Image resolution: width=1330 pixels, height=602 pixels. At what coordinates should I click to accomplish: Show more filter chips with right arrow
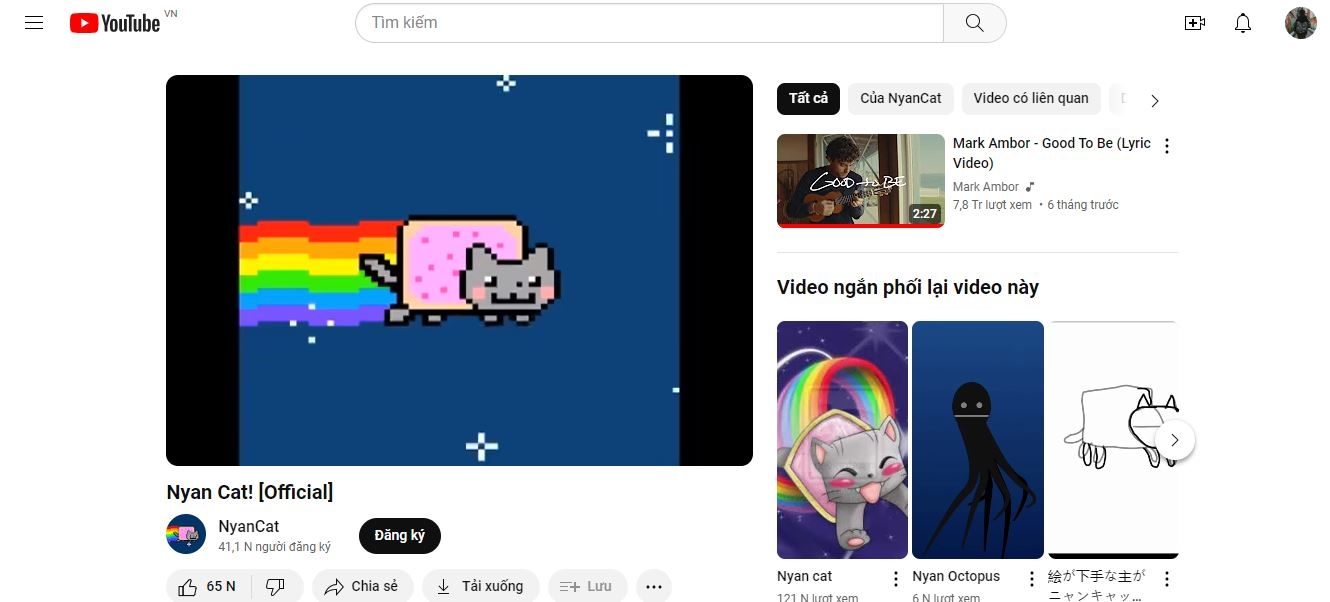(1155, 100)
